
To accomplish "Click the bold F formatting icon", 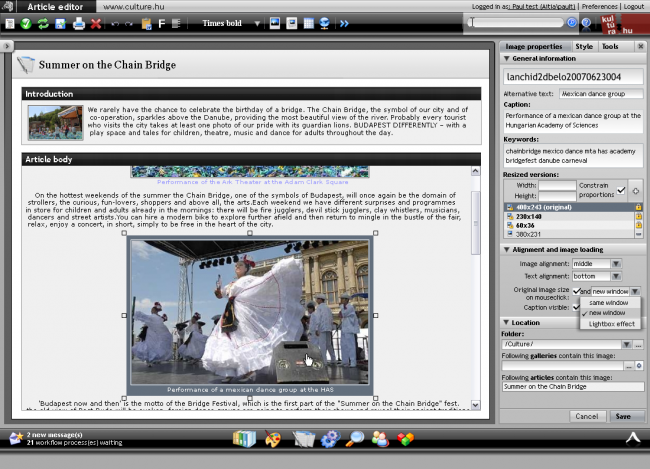I will point(162,24).
